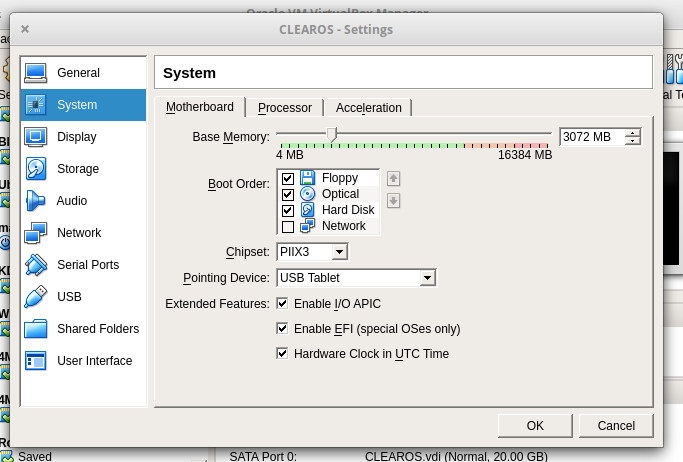683x462 pixels.
Task: Select the User Interface icon
Action: pyautogui.click(x=36, y=361)
